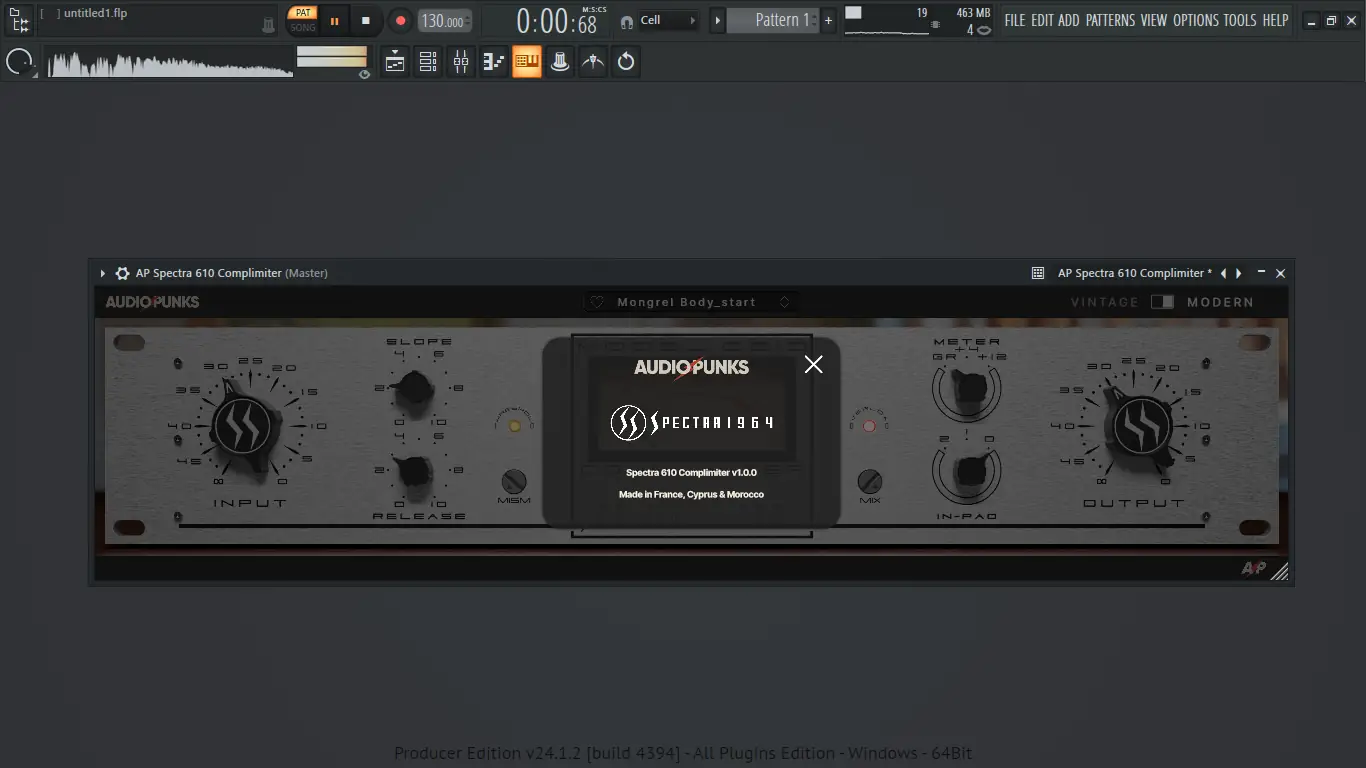
Task: Turn the INPUT gain knob
Action: 243,428
